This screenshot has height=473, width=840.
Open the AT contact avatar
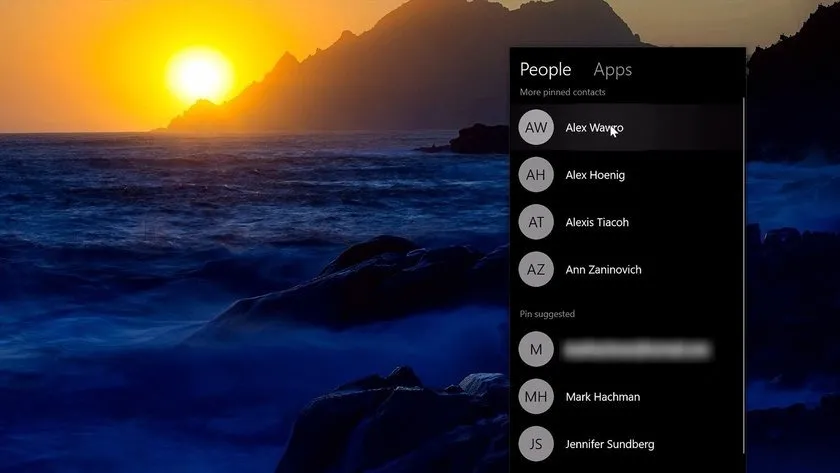click(536, 222)
